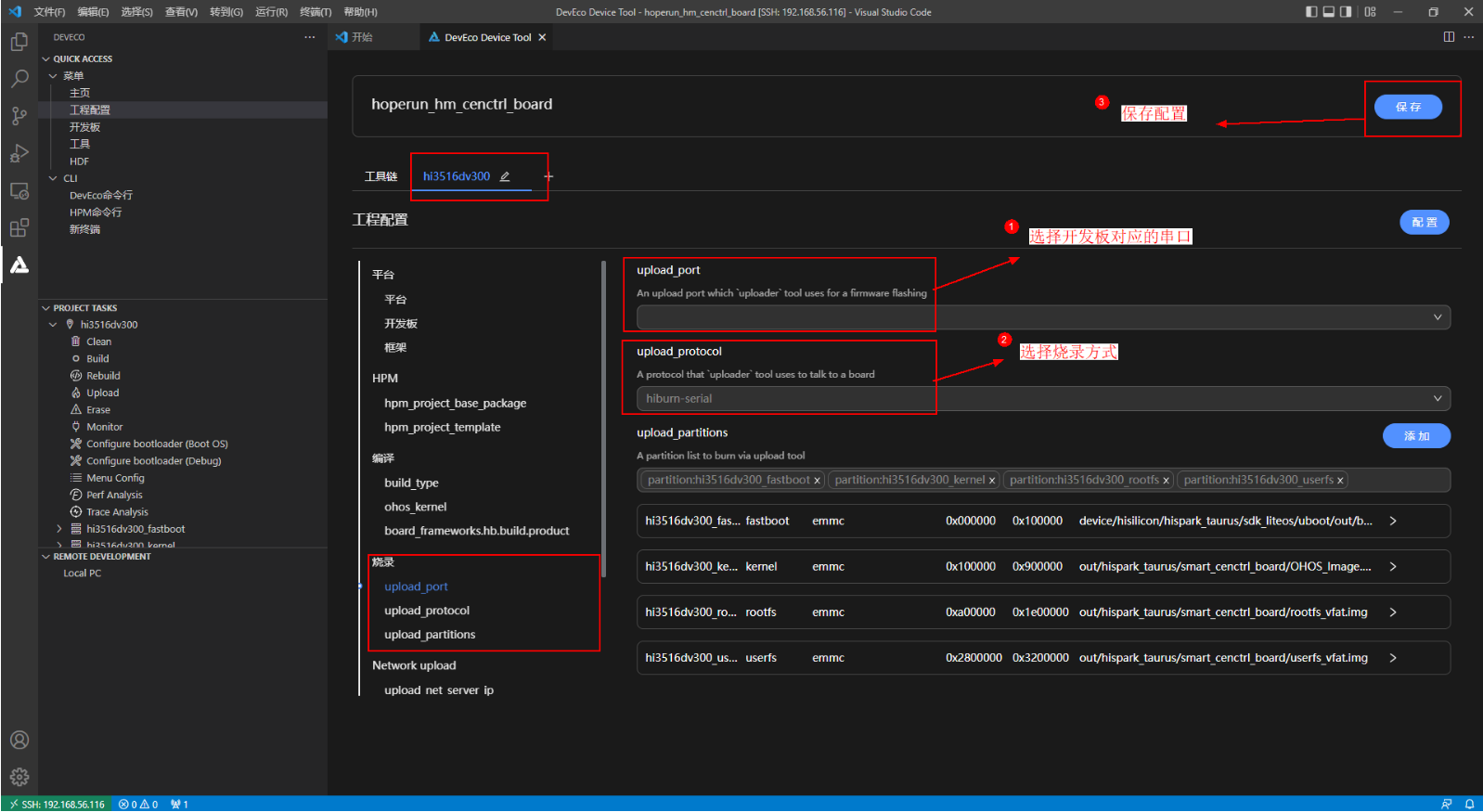Expand the hi3516dv300_fastboot task node

tap(59, 529)
